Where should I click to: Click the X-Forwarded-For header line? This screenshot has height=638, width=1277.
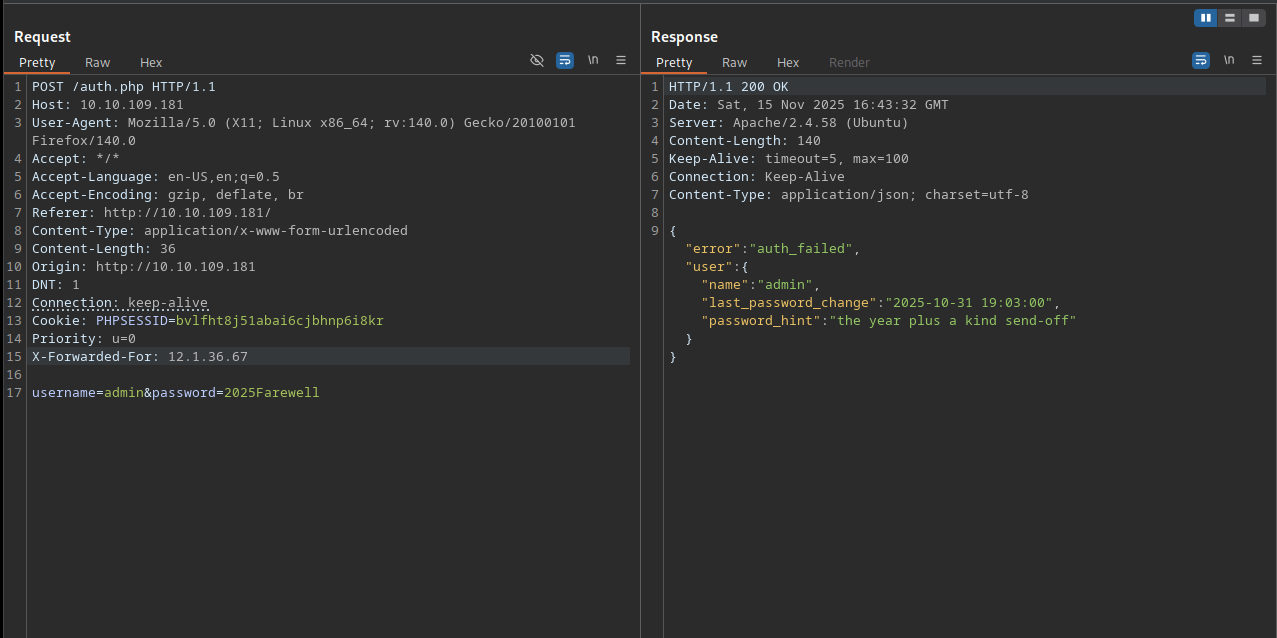point(140,357)
